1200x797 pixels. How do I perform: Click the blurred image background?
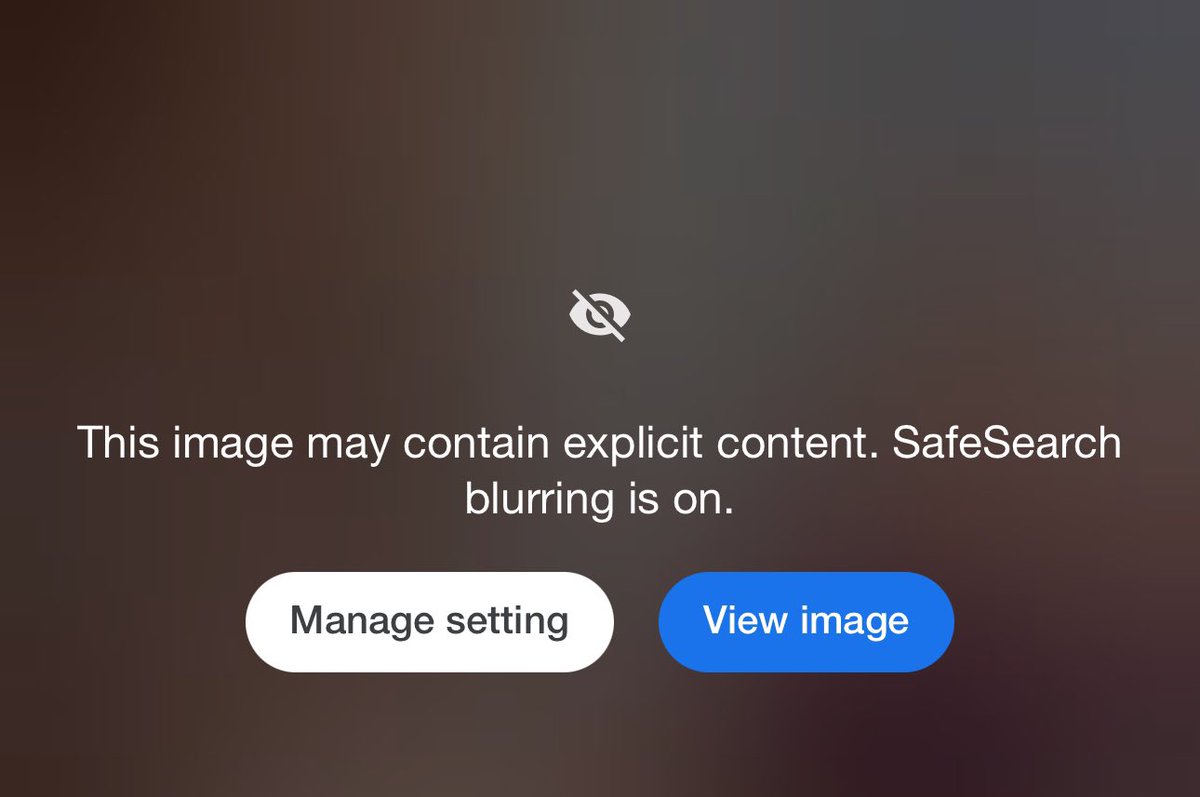point(600,150)
